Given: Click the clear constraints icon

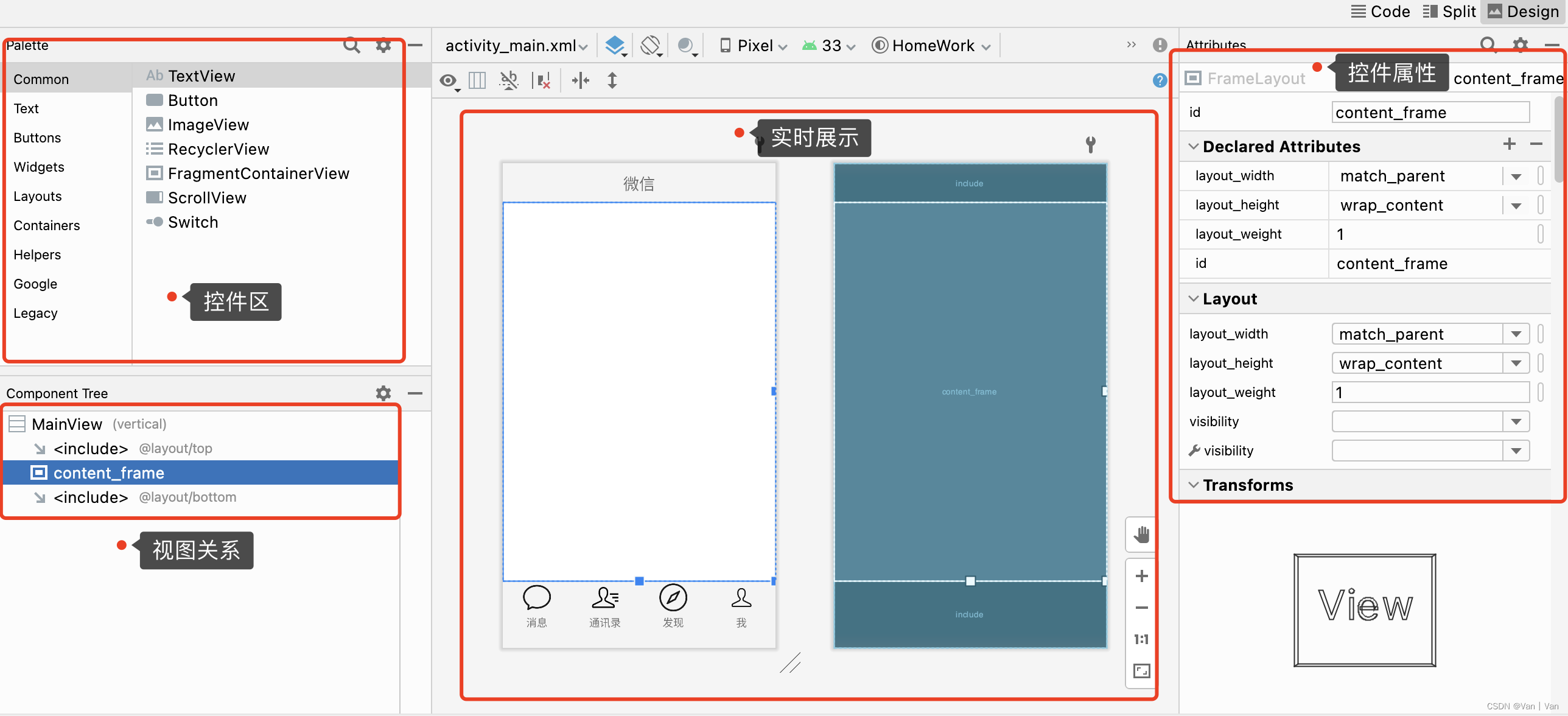Looking at the screenshot, I should tap(541, 80).
